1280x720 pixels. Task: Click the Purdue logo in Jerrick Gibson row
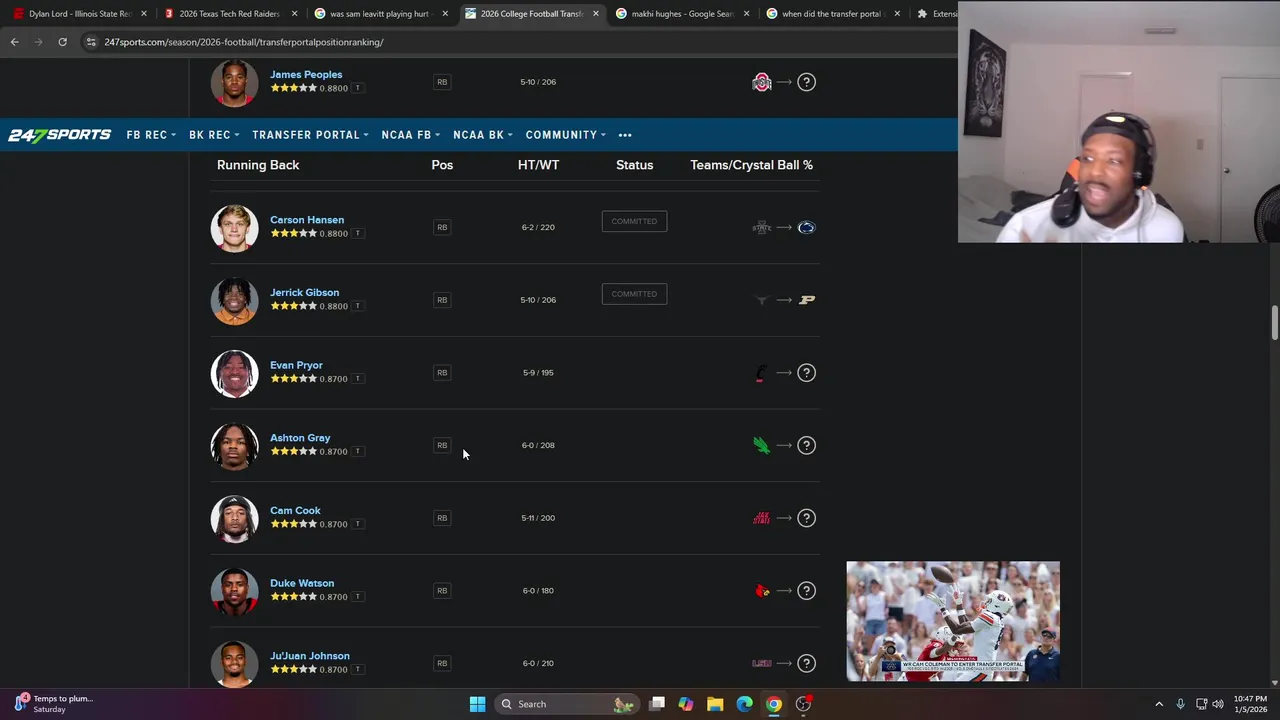click(806, 300)
